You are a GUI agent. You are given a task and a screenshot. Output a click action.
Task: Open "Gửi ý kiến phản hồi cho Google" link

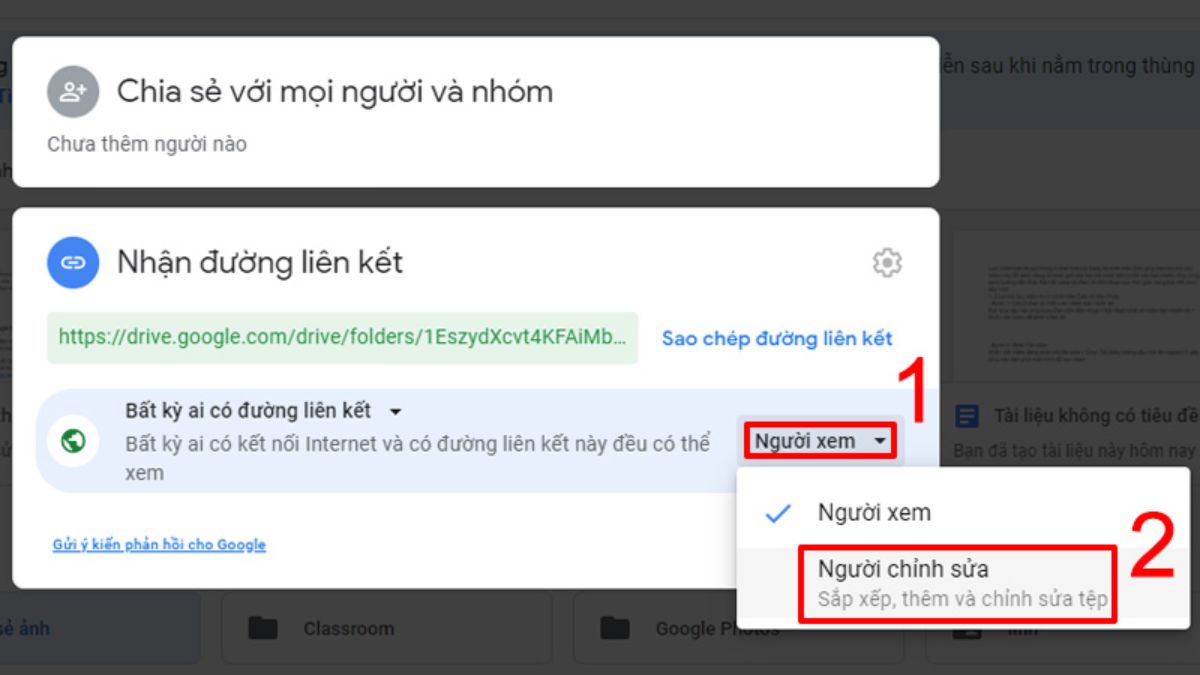[159, 545]
